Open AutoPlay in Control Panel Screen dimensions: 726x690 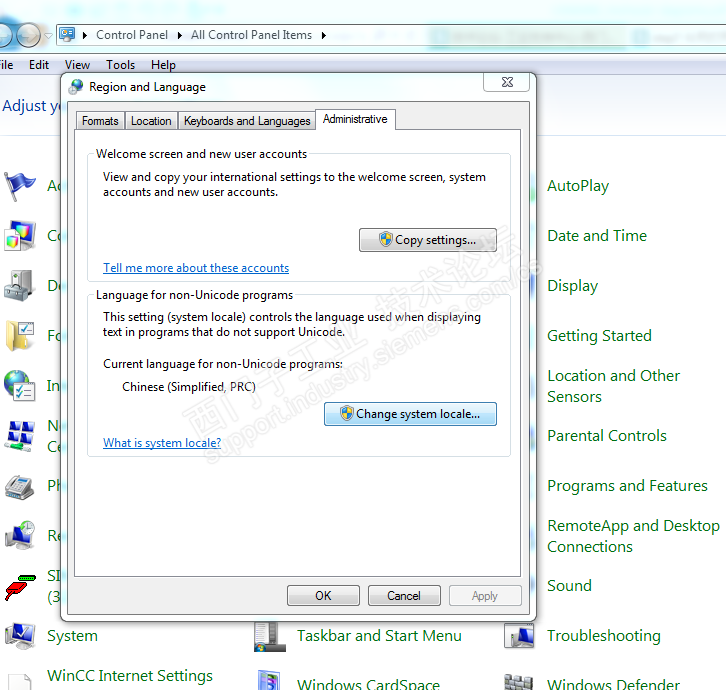pos(578,186)
